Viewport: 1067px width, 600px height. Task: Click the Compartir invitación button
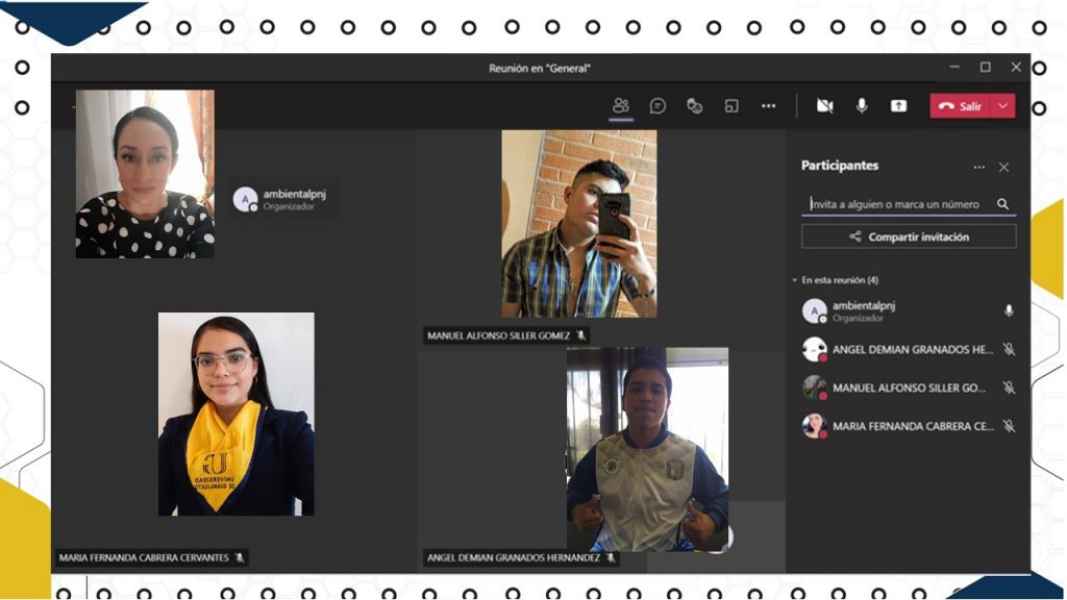[908, 237]
